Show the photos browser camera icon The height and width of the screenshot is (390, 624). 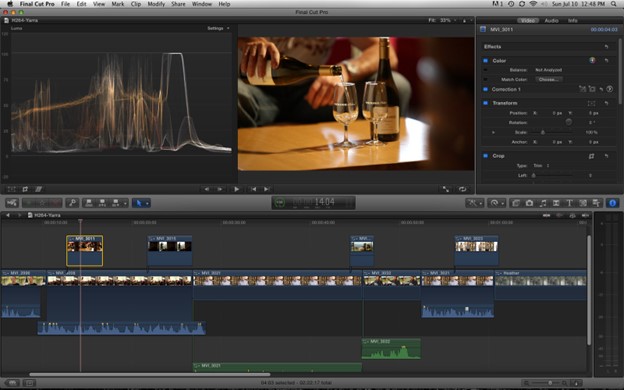point(529,203)
